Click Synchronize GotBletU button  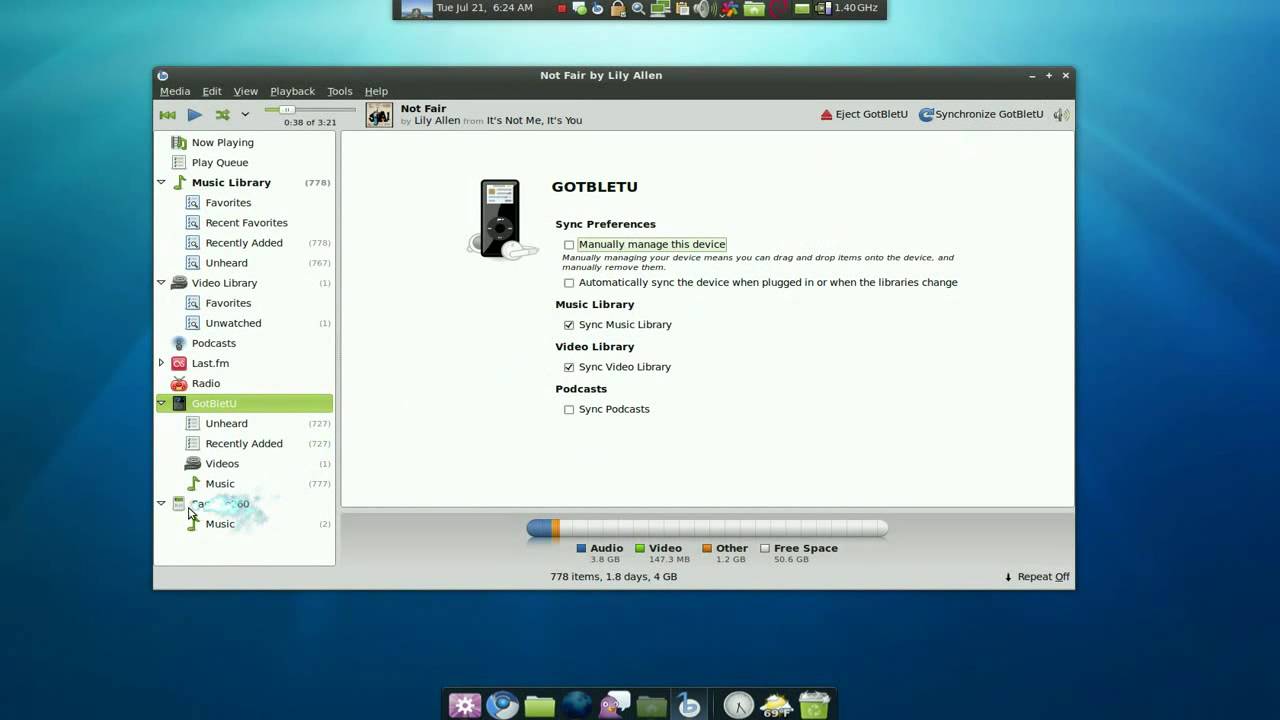981,115
